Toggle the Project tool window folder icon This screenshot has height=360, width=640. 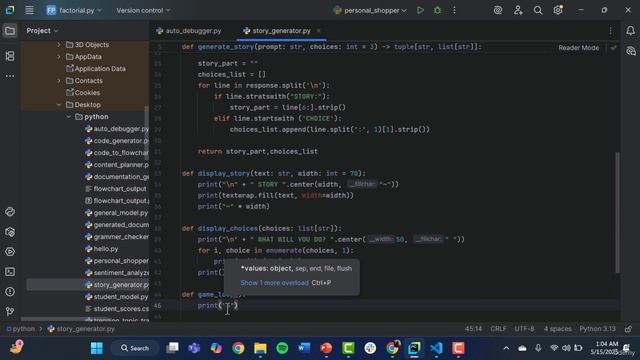point(10,31)
